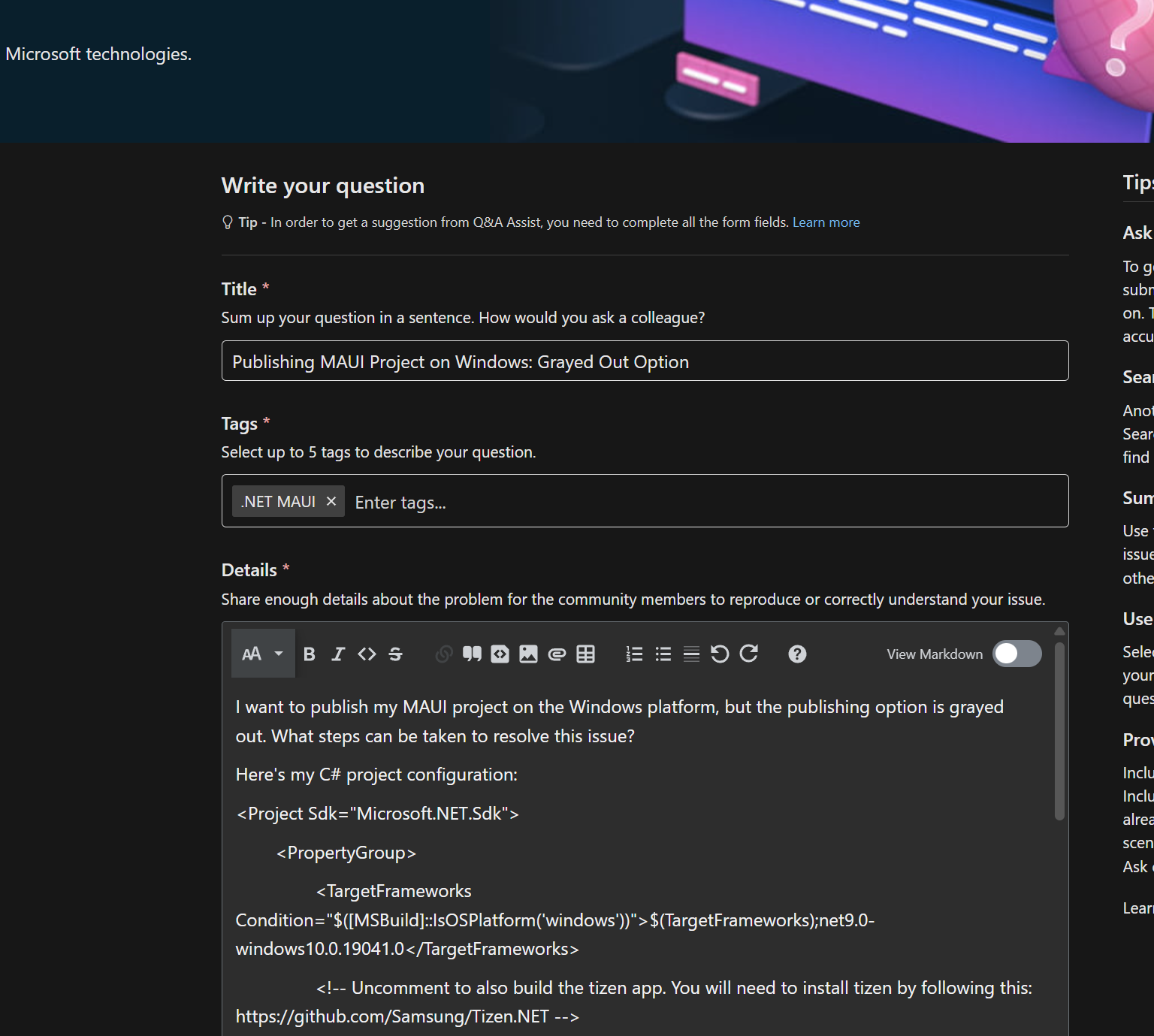The height and width of the screenshot is (1036, 1154).
Task: Start a bulleted list in the editor
Action: click(663, 654)
